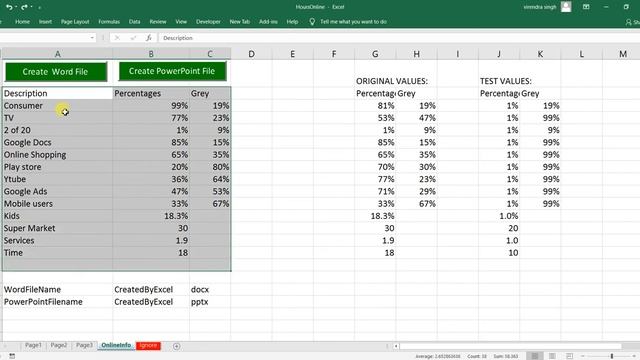Open the Redo history dropdown arrow
This screenshot has height=360, width=640.
[x=31, y=7]
